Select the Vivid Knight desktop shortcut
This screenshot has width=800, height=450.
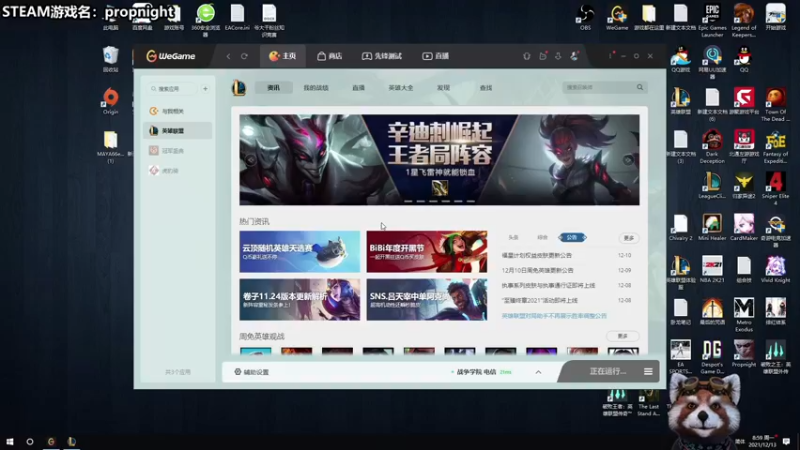click(776, 269)
